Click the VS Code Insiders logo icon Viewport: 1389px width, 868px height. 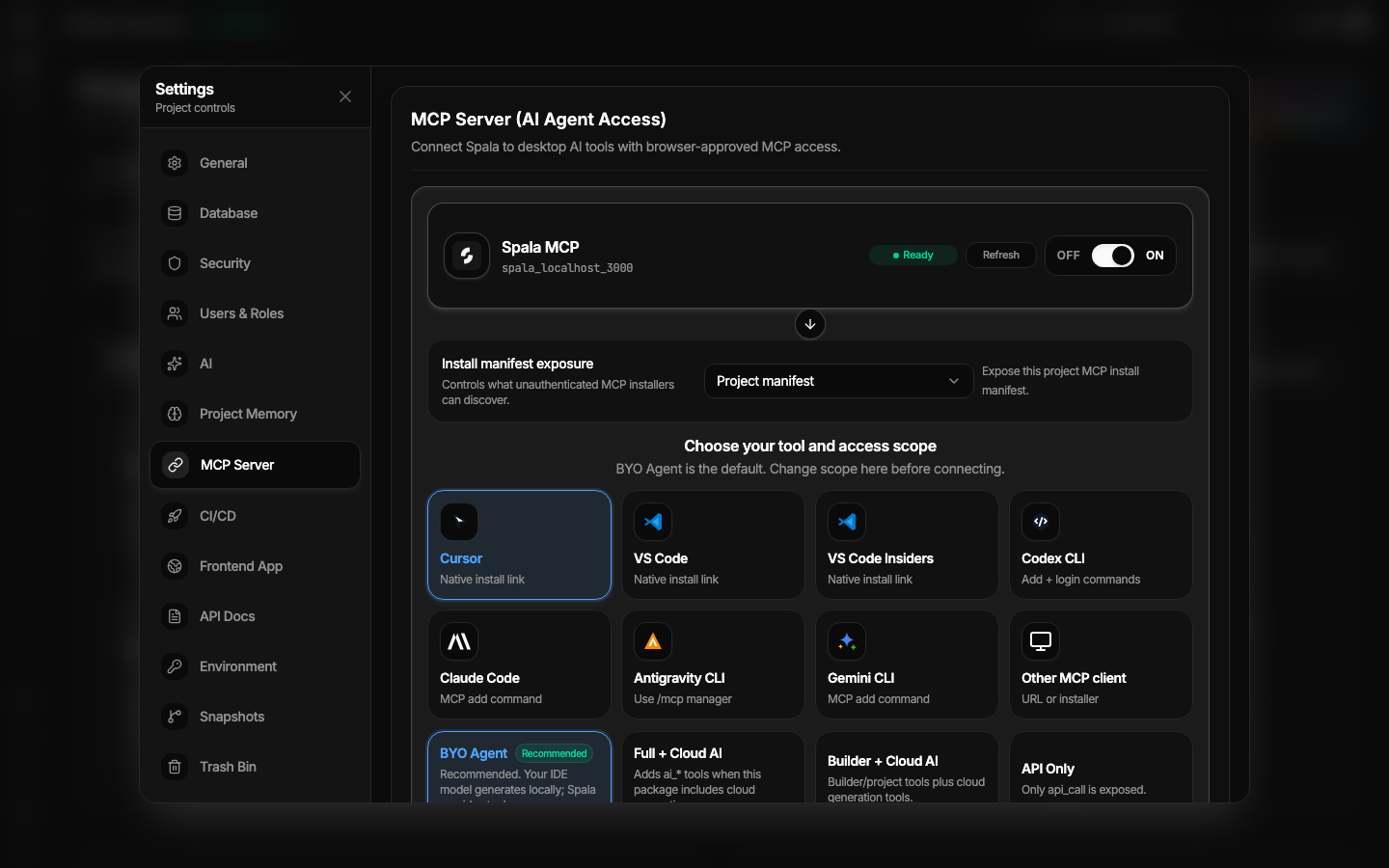click(847, 522)
